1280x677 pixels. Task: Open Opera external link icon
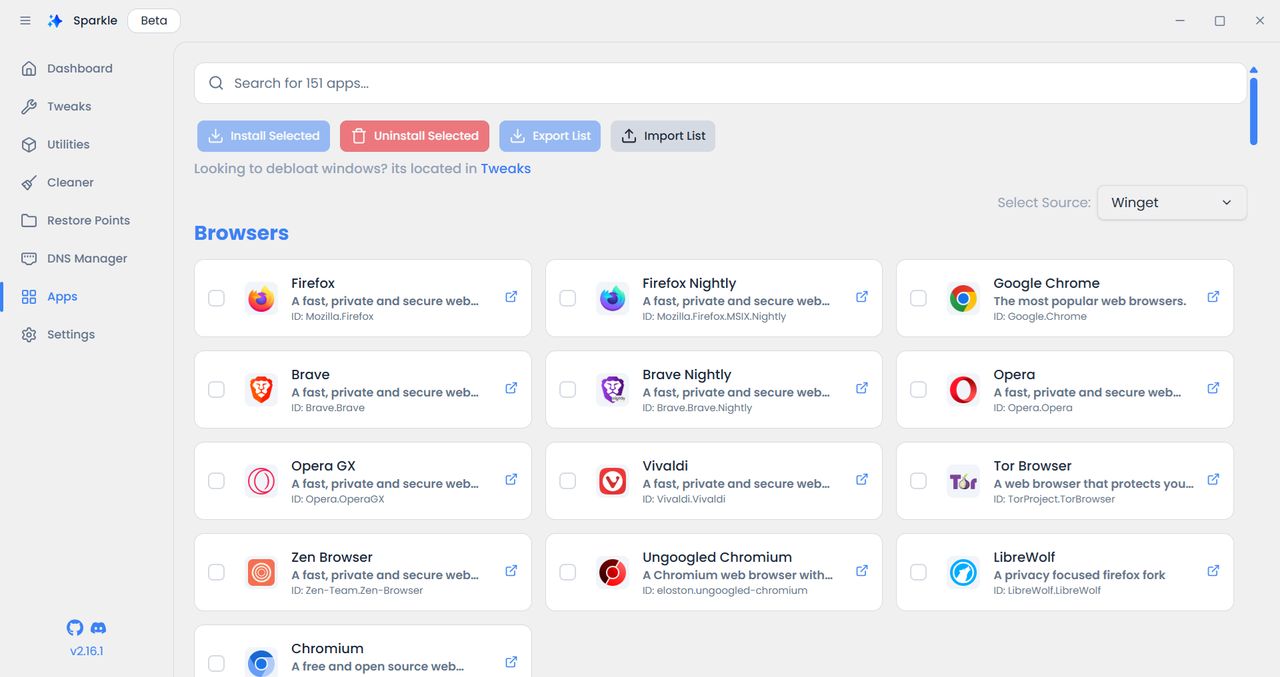1213,388
